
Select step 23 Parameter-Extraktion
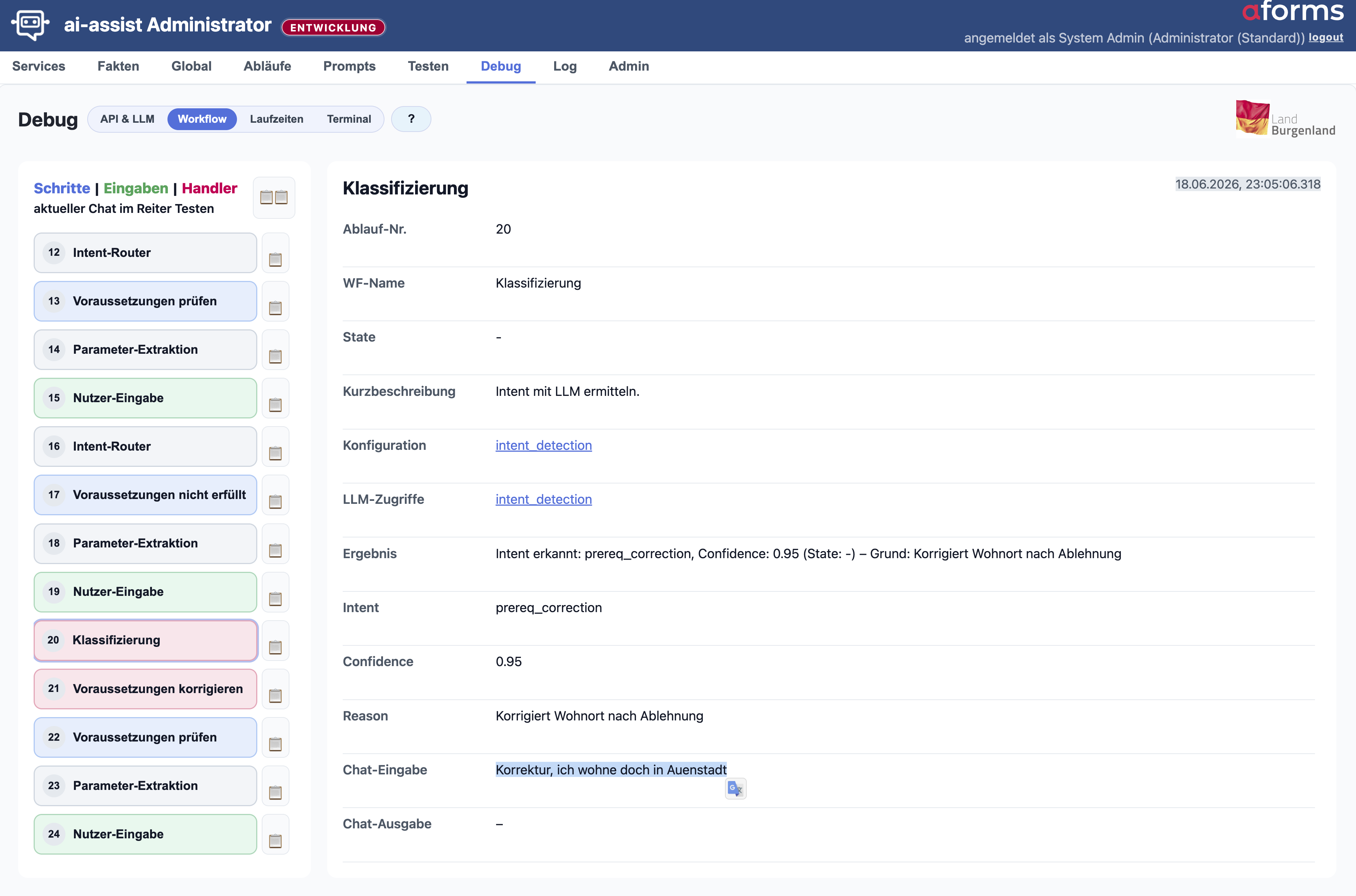pyautogui.click(x=145, y=786)
